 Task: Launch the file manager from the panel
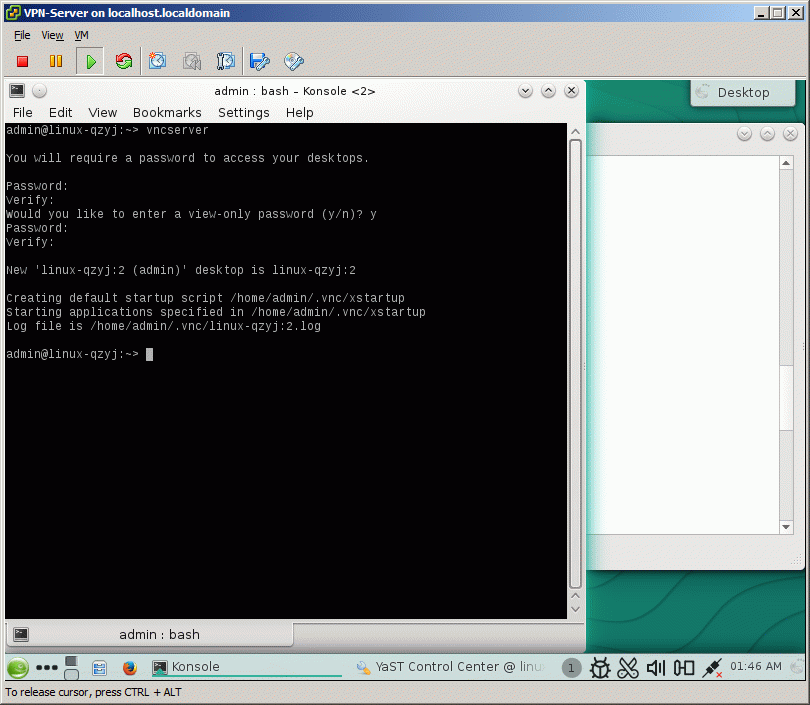[x=99, y=668]
